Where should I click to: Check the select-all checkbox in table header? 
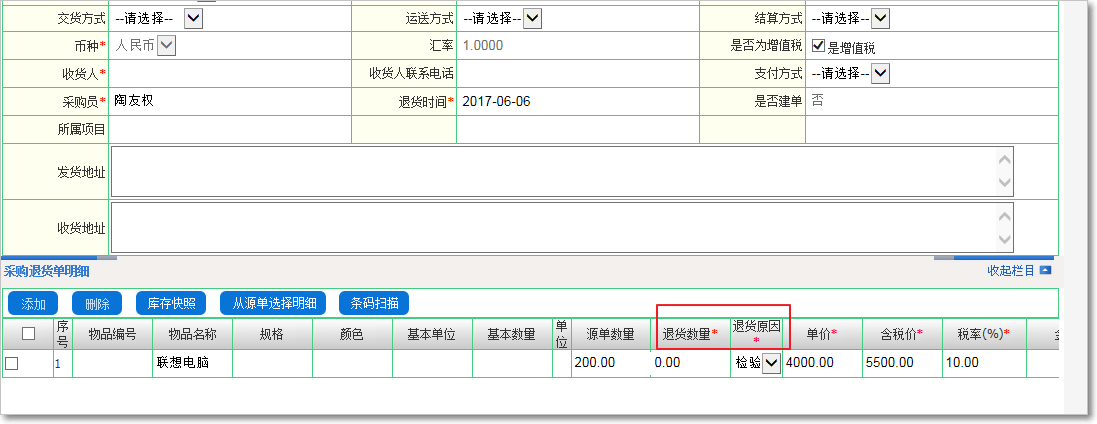[x=28, y=333]
